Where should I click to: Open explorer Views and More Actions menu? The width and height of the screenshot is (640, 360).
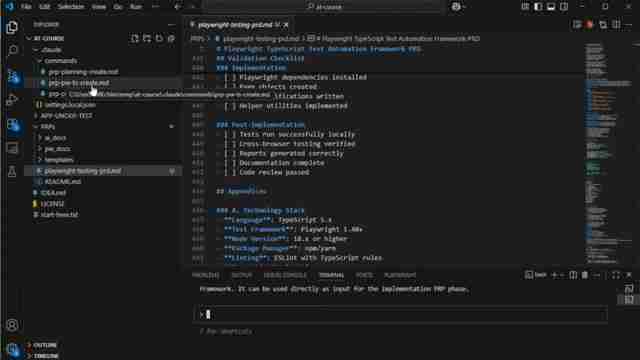point(171,24)
